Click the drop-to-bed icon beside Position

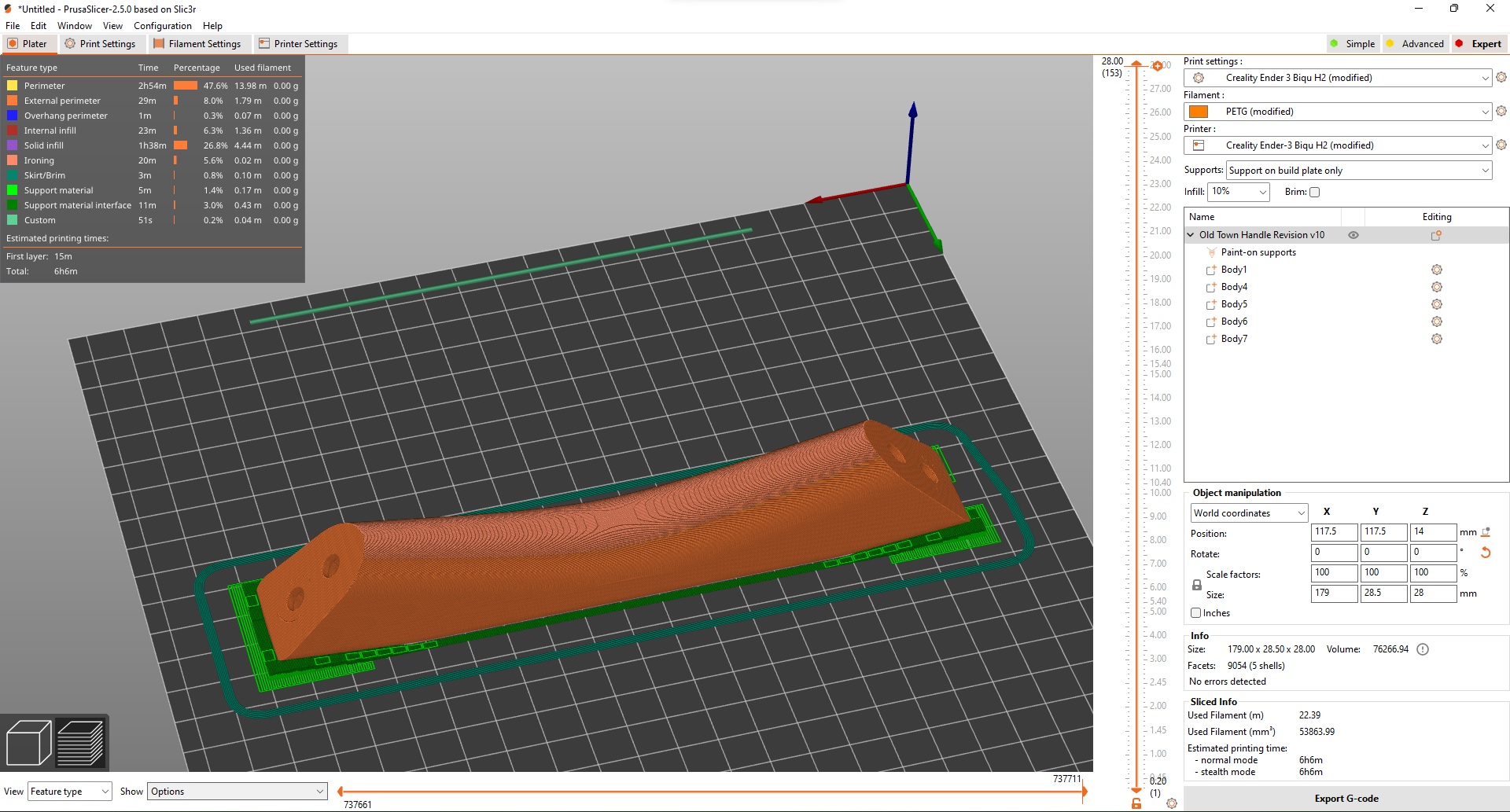point(1486,532)
